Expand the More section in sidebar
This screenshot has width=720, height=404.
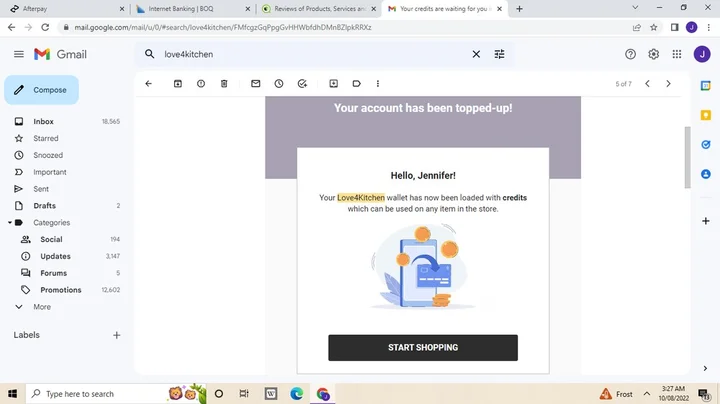[41, 307]
